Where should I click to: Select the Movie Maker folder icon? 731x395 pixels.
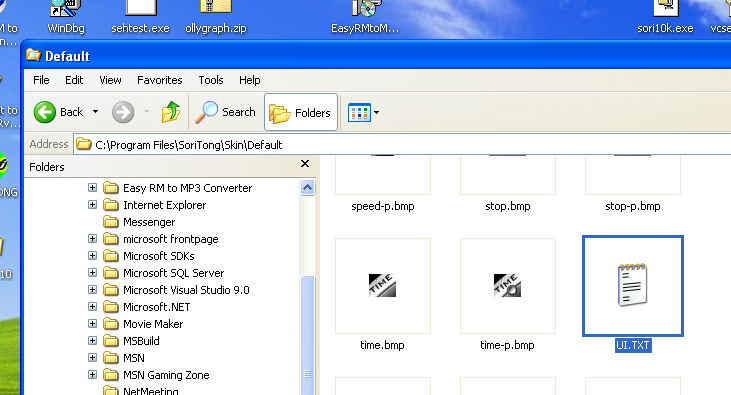(110, 324)
